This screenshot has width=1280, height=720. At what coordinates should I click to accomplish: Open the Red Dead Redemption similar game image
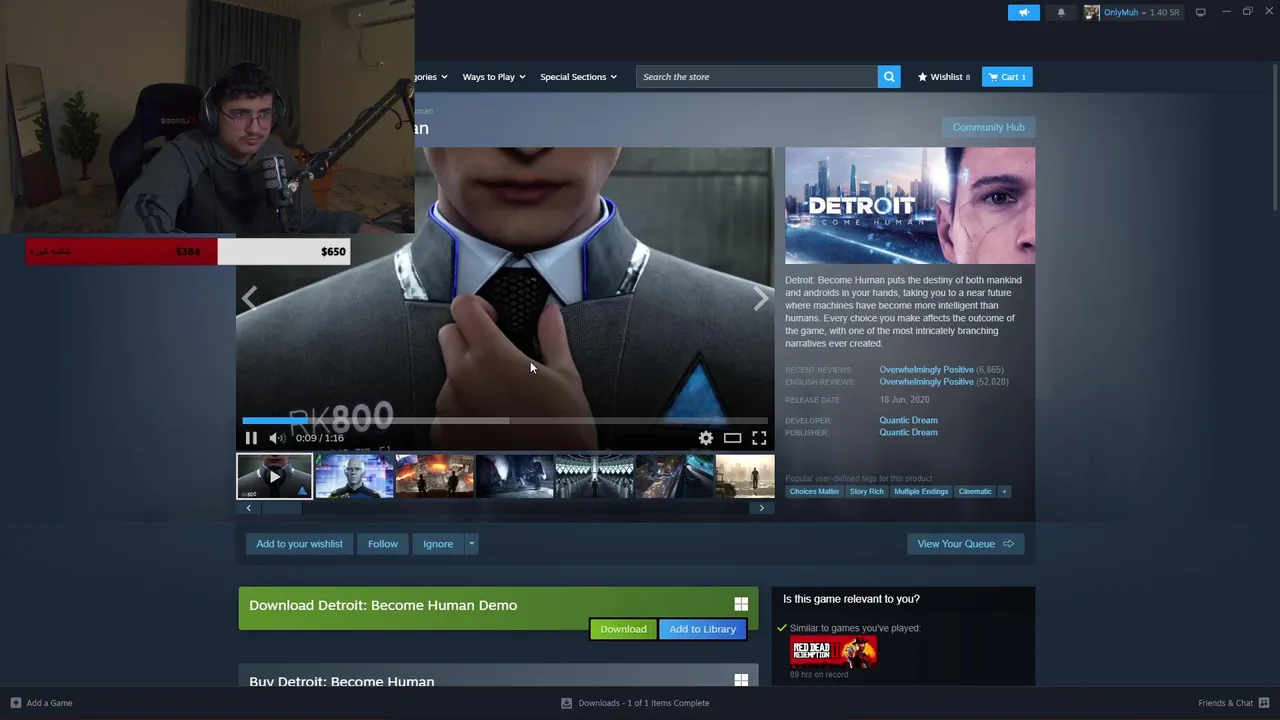(x=833, y=653)
